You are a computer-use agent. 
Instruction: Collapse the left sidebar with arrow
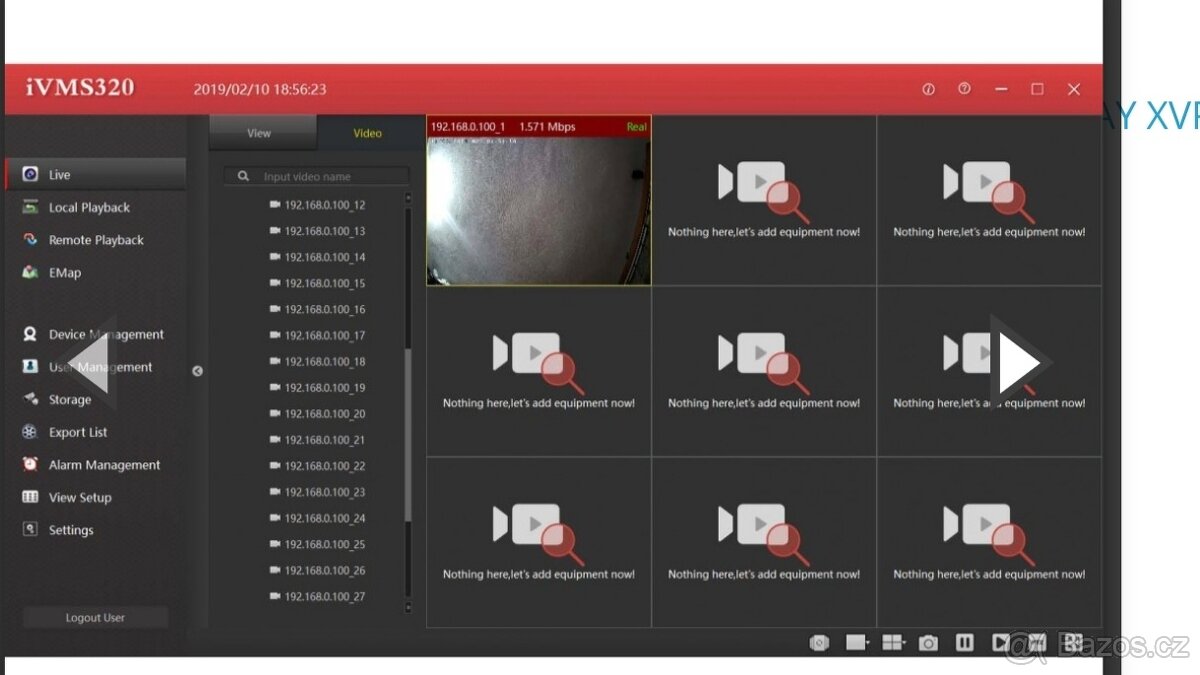(x=197, y=371)
